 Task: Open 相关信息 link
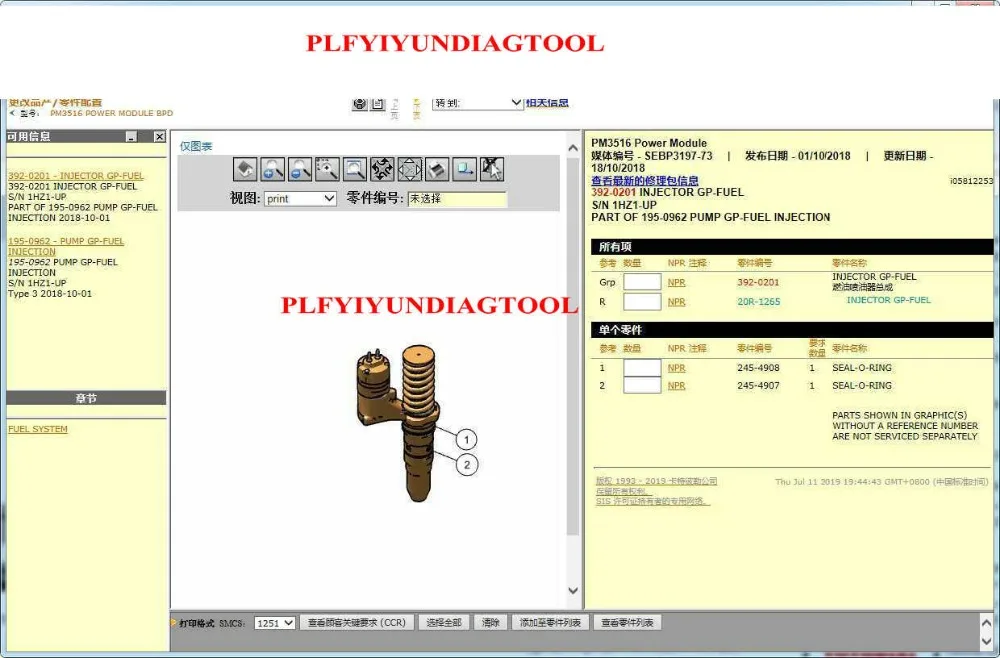point(547,103)
